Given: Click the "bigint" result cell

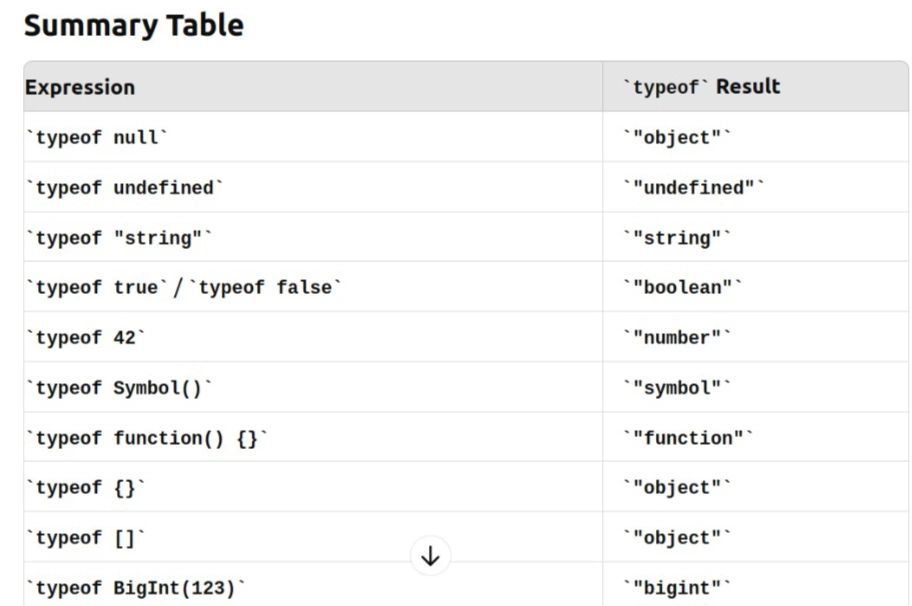Looking at the screenshot, I should (756, 585).
